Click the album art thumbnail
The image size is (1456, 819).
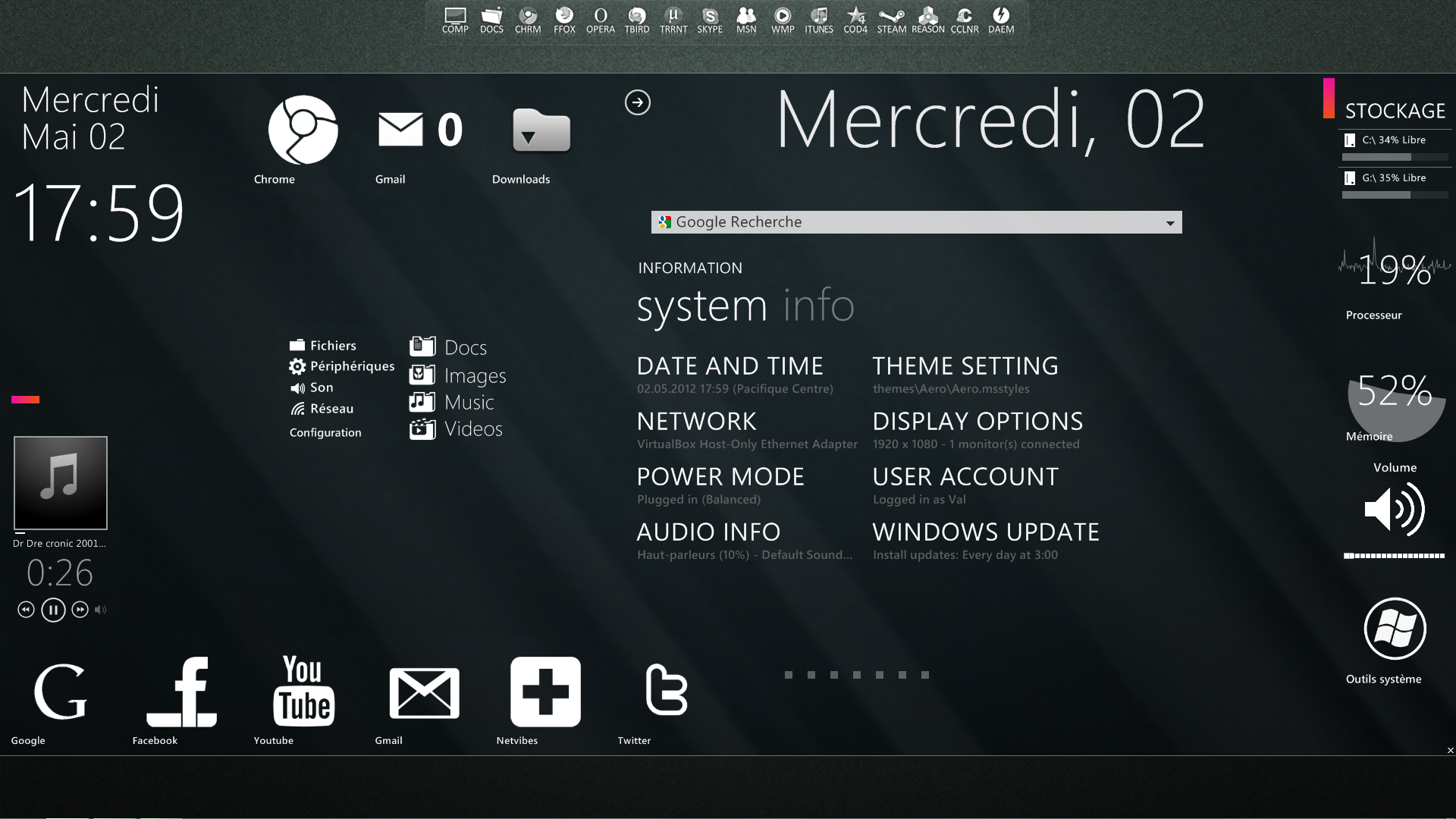(x=61, y=483)
